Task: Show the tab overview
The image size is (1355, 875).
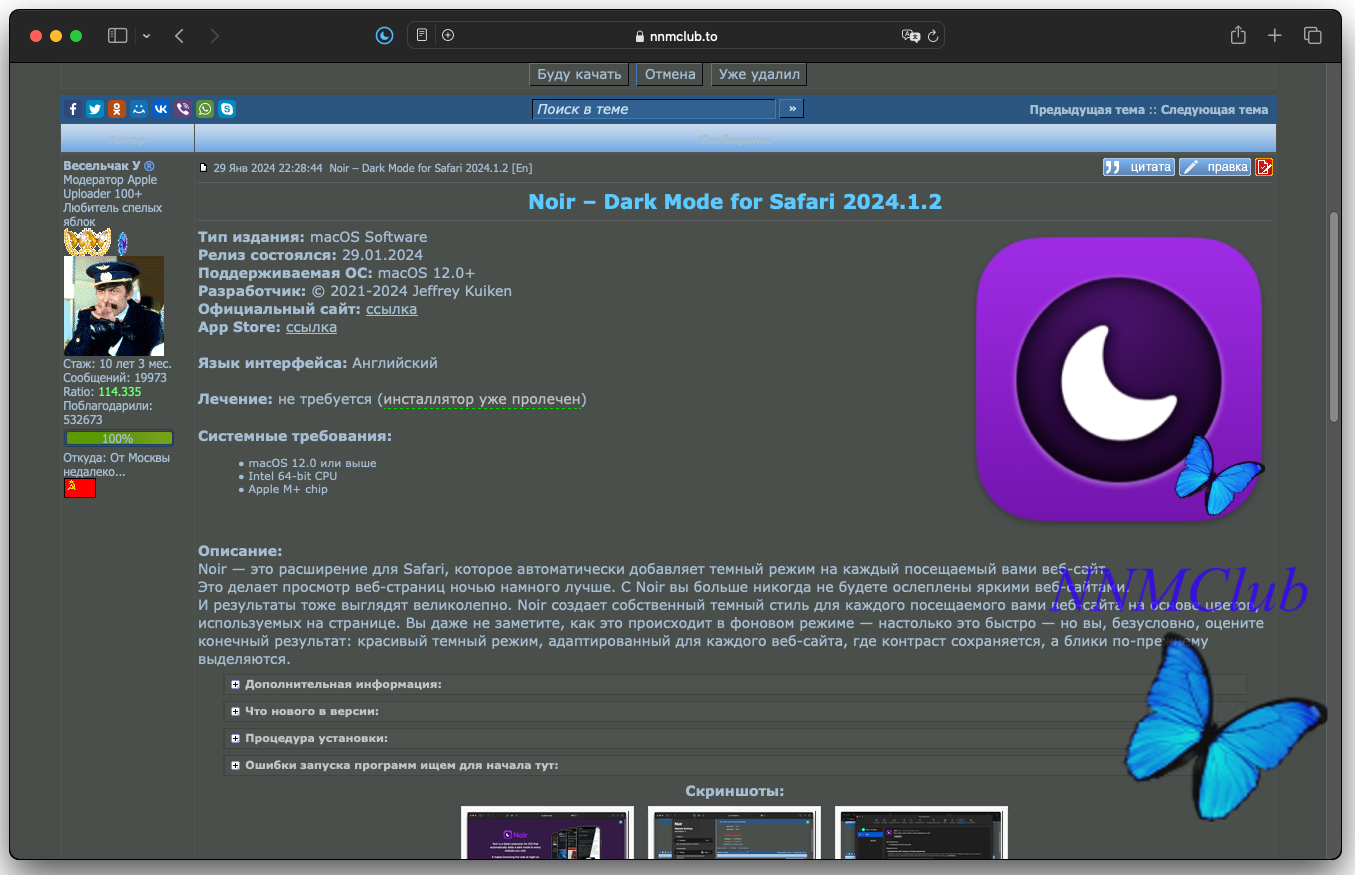Action: tap(1313, 36)
